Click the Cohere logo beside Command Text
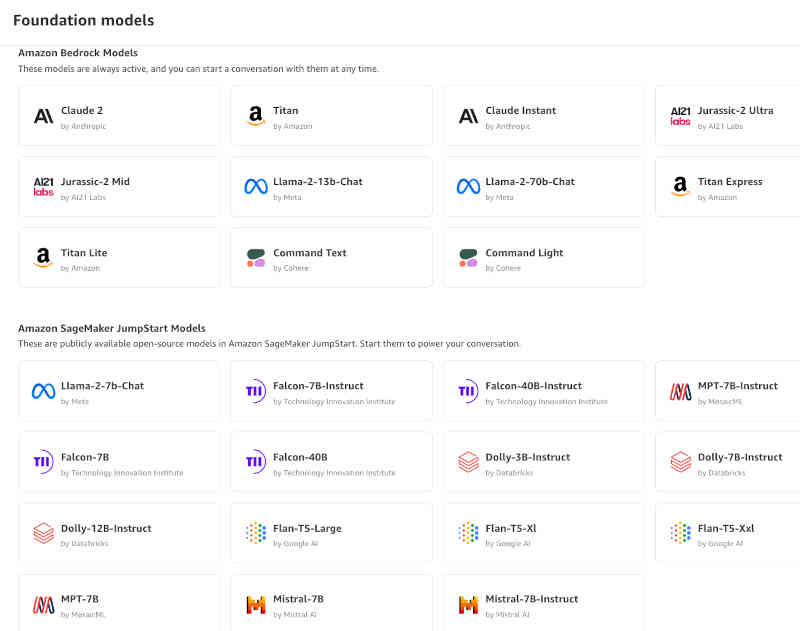 point(256,258)
